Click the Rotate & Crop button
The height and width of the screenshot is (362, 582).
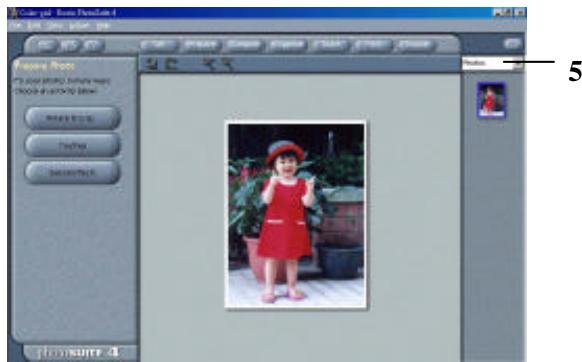coord(73,118)
